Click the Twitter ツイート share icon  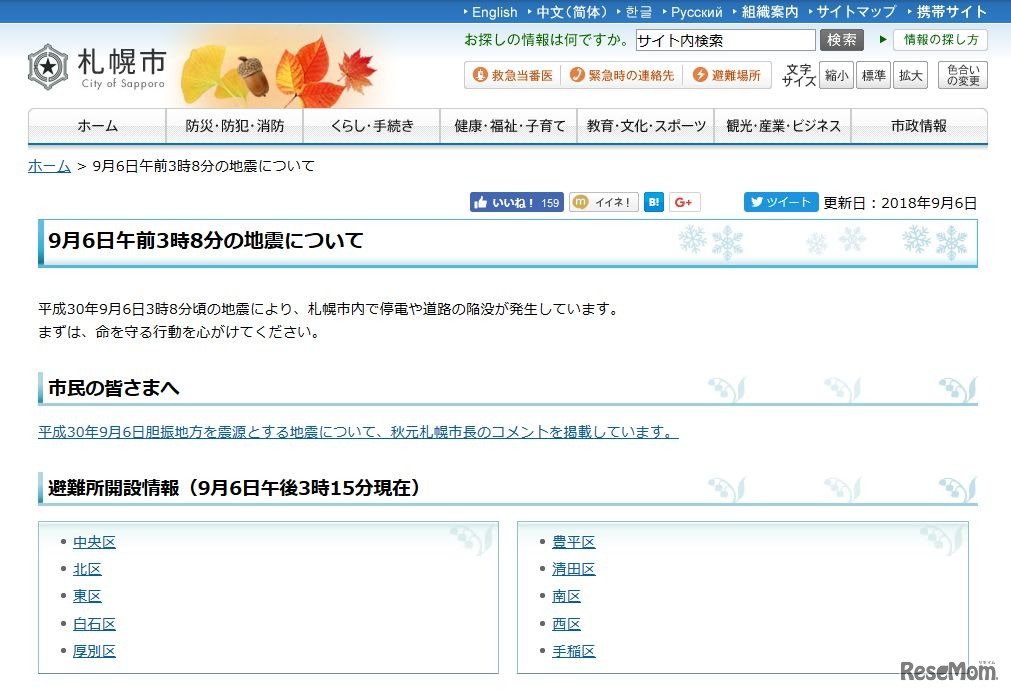click(x=780, y=202)
